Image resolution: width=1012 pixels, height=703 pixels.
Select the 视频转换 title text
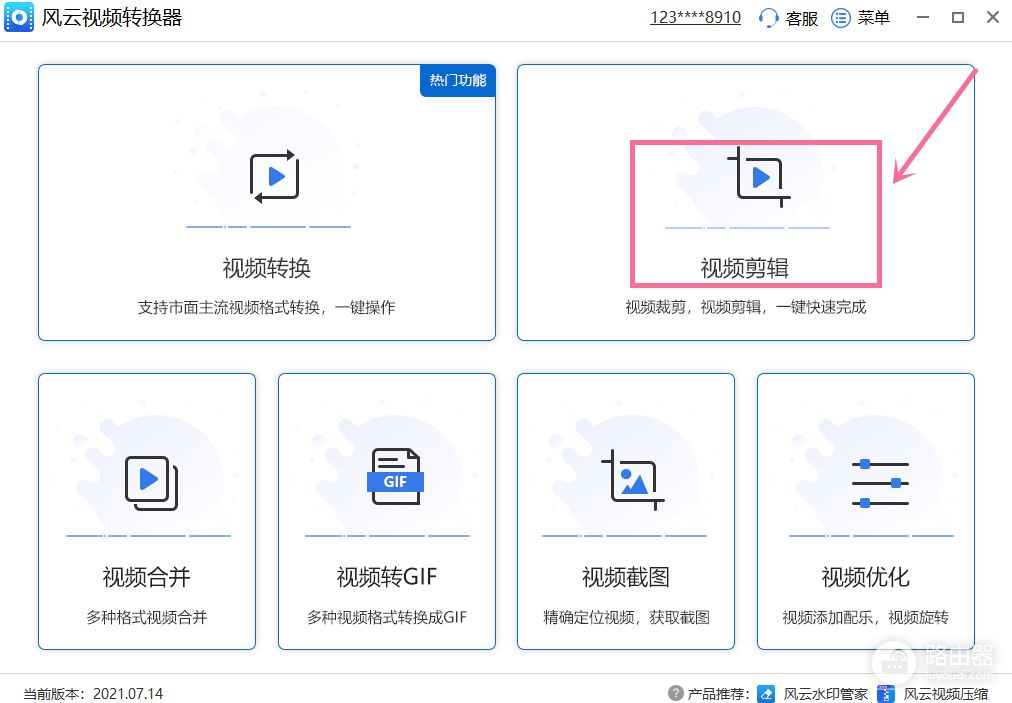(266, 268)
